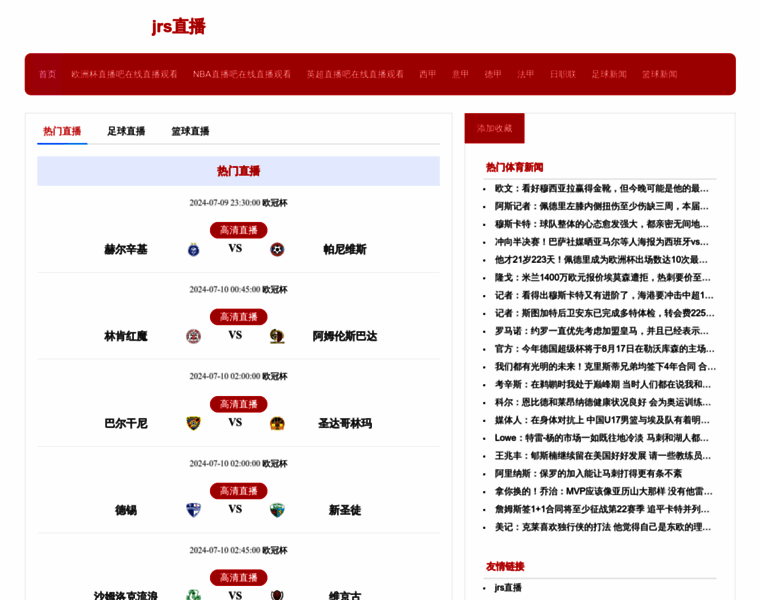Open team name 德锡
Screen dimensions: 760x600
tap(126, 510)
